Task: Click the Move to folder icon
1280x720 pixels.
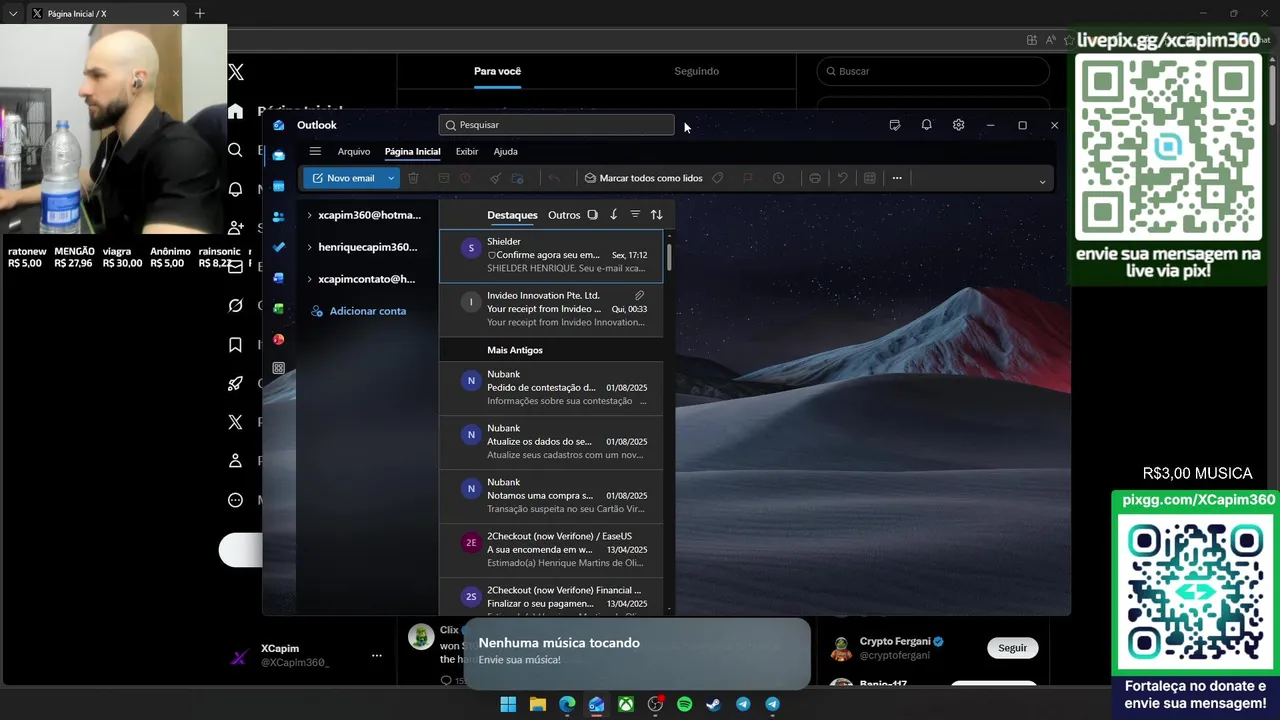Action: tap(517, 178)
